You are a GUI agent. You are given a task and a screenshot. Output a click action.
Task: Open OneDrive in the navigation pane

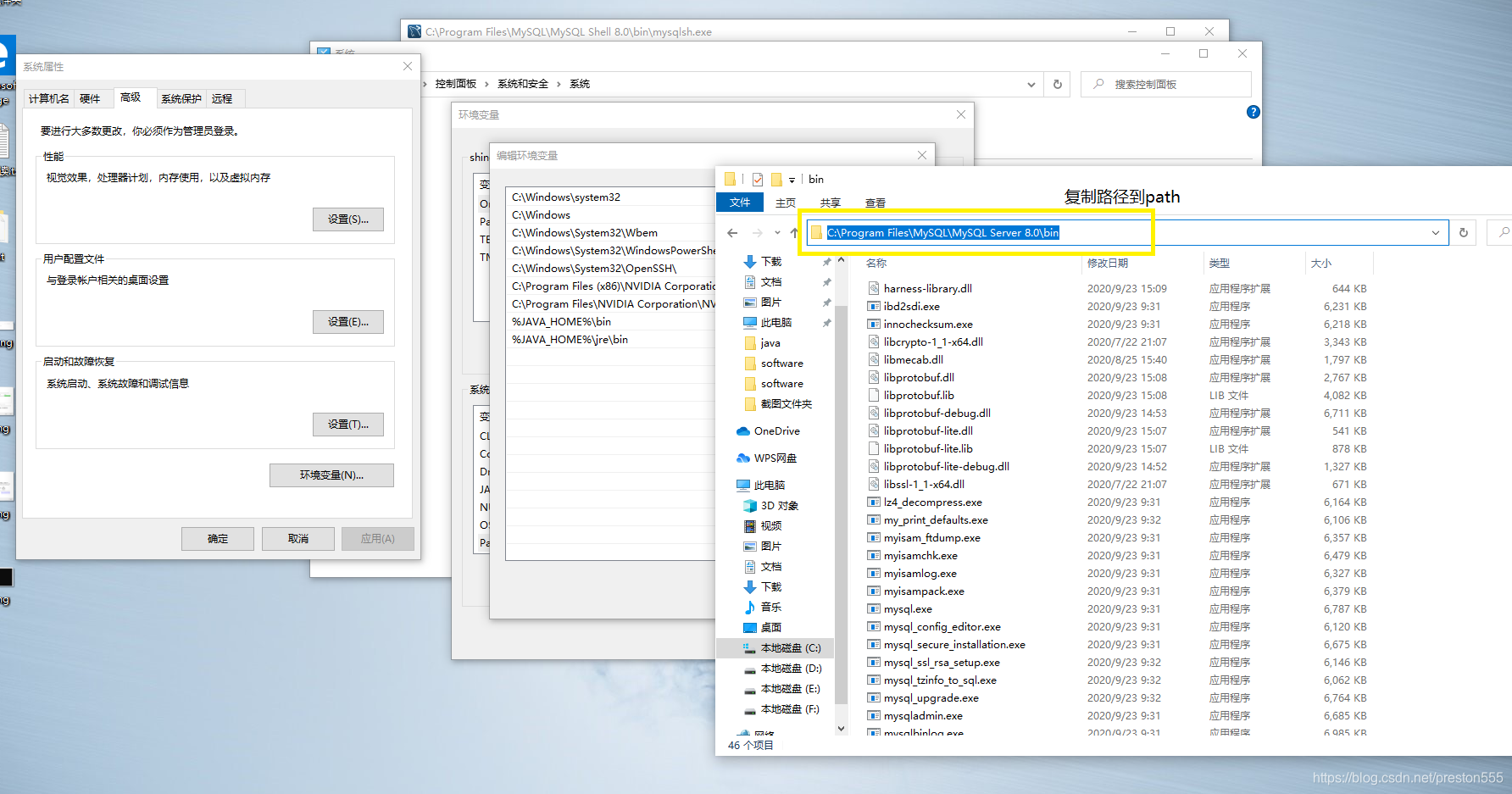pyautogui.click(x=768, y=431)
